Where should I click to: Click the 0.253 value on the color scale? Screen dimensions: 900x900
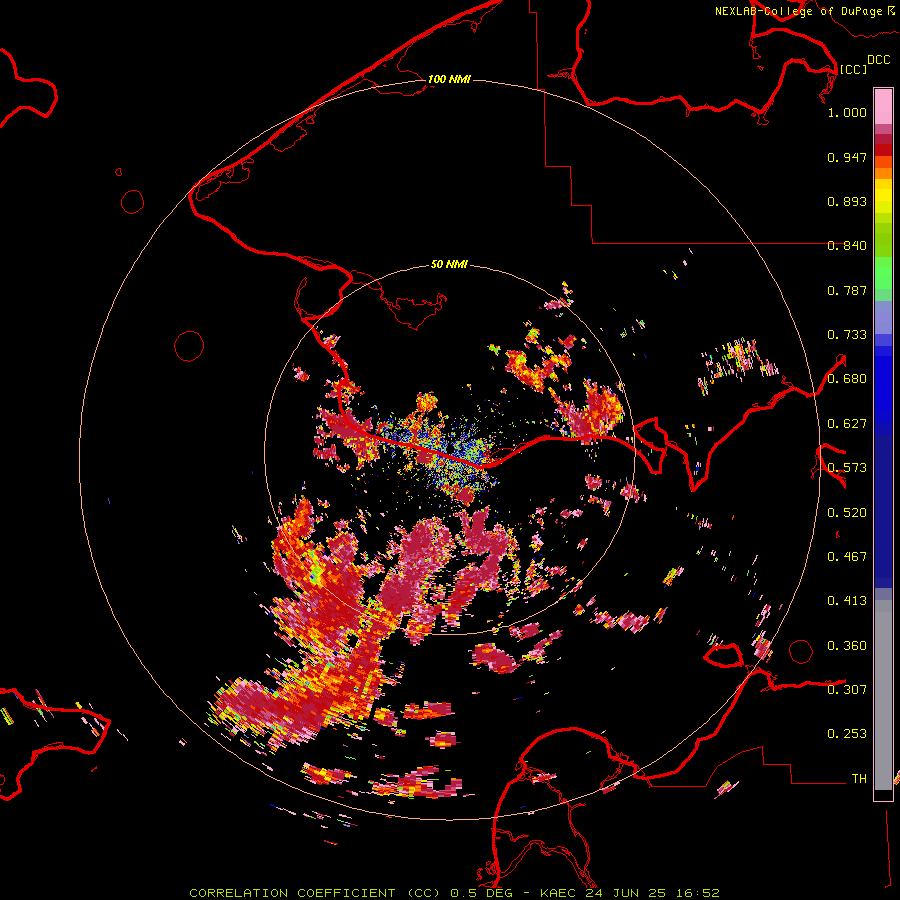click(847, 734)
